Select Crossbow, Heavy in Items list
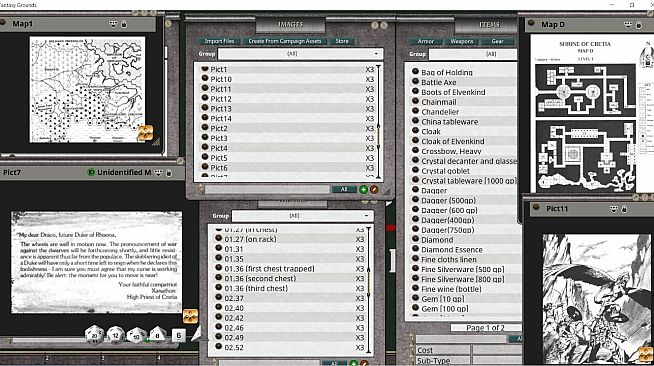The height and width of the screenshot is (366, 654). pos(451,151)
